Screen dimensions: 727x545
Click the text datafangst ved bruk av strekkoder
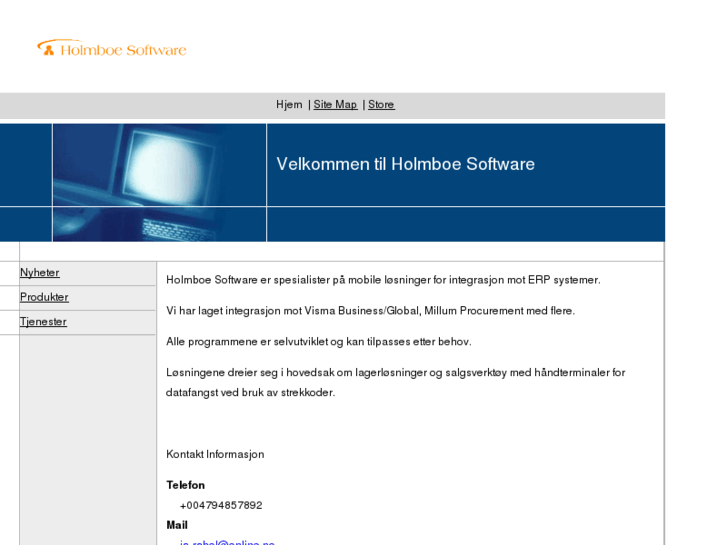tap(250, 392)
